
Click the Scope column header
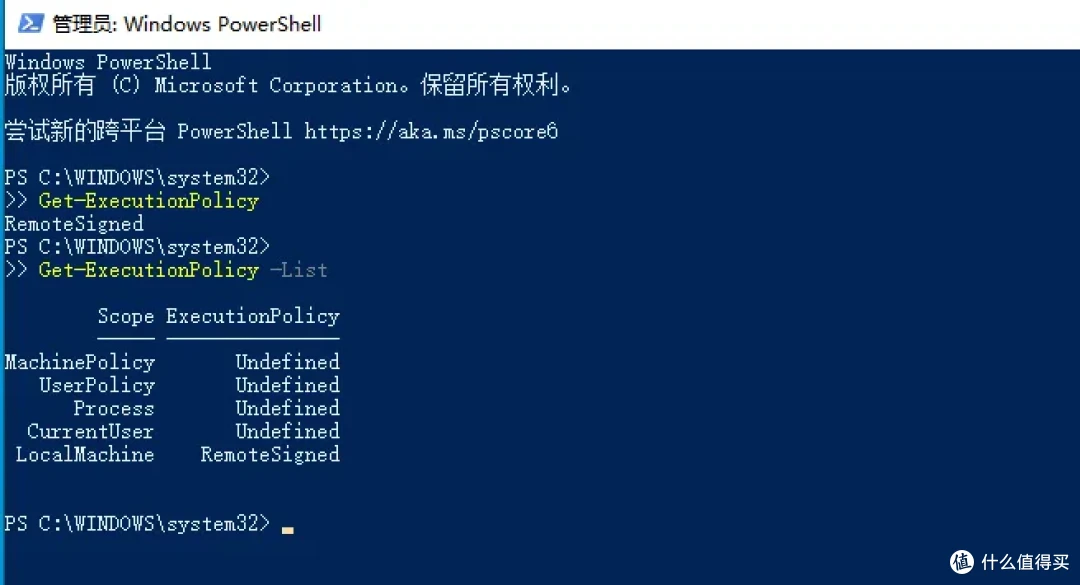126,316
